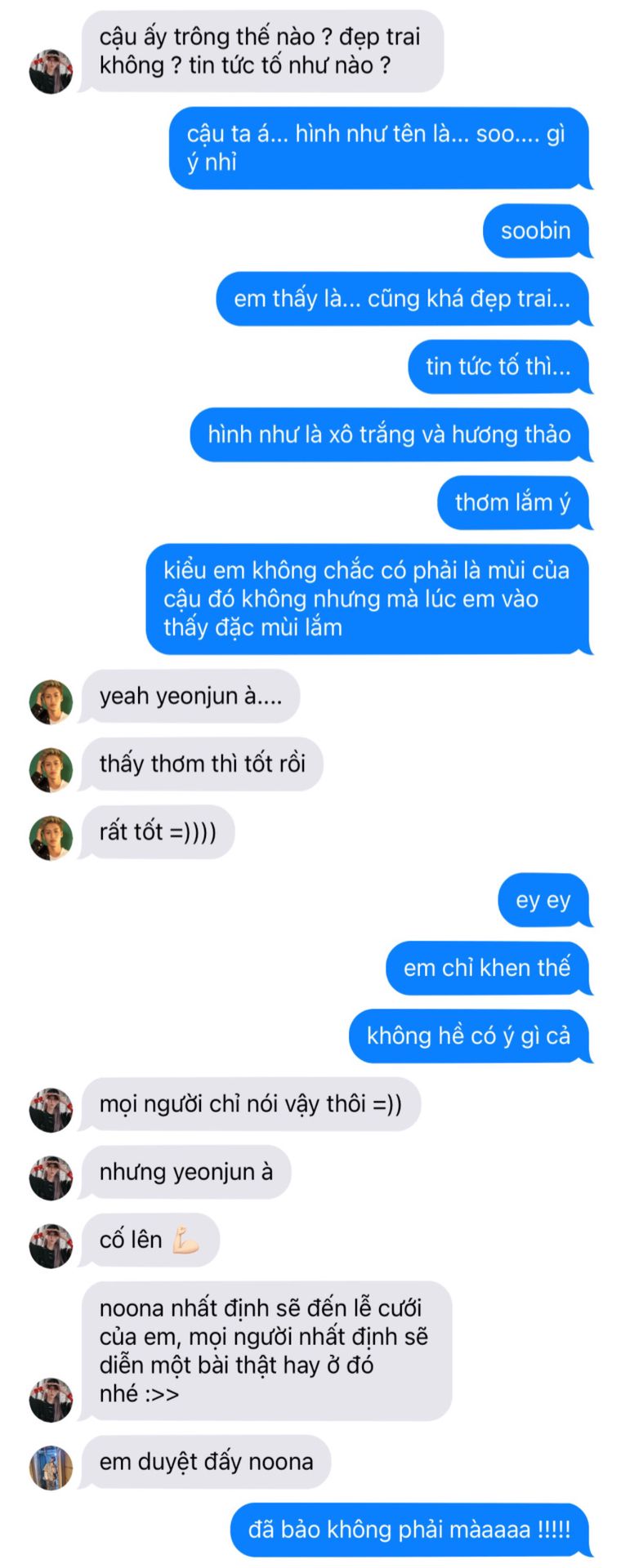Tap the "ey ey" message bubble
This screenshot has width=621, height=1568.
click(x=544, y=900)
